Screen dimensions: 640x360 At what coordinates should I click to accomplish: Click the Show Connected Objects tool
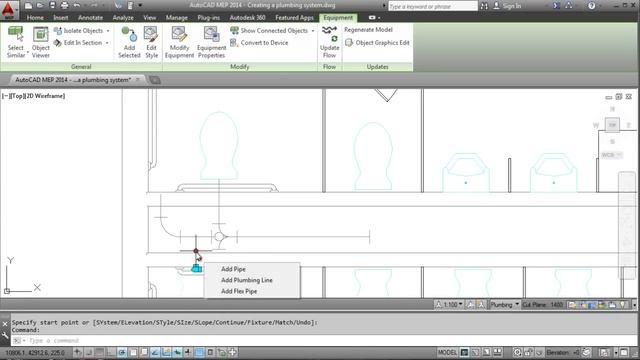click(x=269, y=31)
